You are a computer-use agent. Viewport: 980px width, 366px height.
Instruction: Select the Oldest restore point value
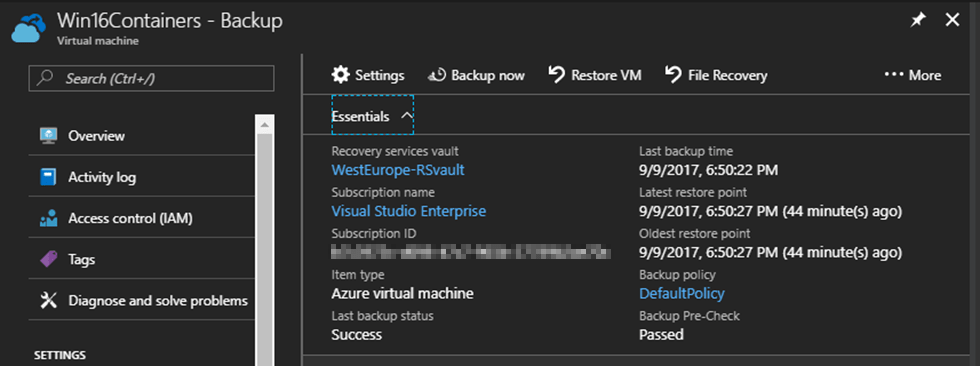771,252
